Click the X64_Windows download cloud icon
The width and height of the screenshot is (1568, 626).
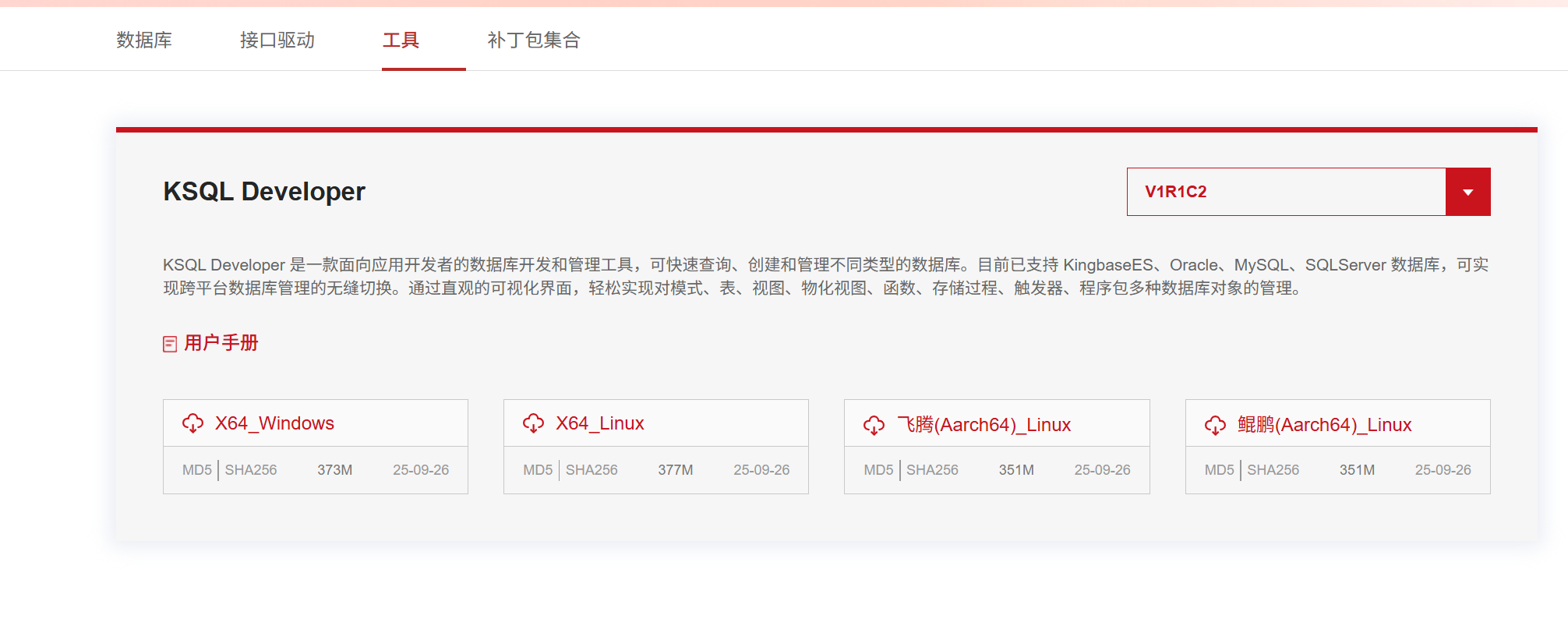click(192, 423)
